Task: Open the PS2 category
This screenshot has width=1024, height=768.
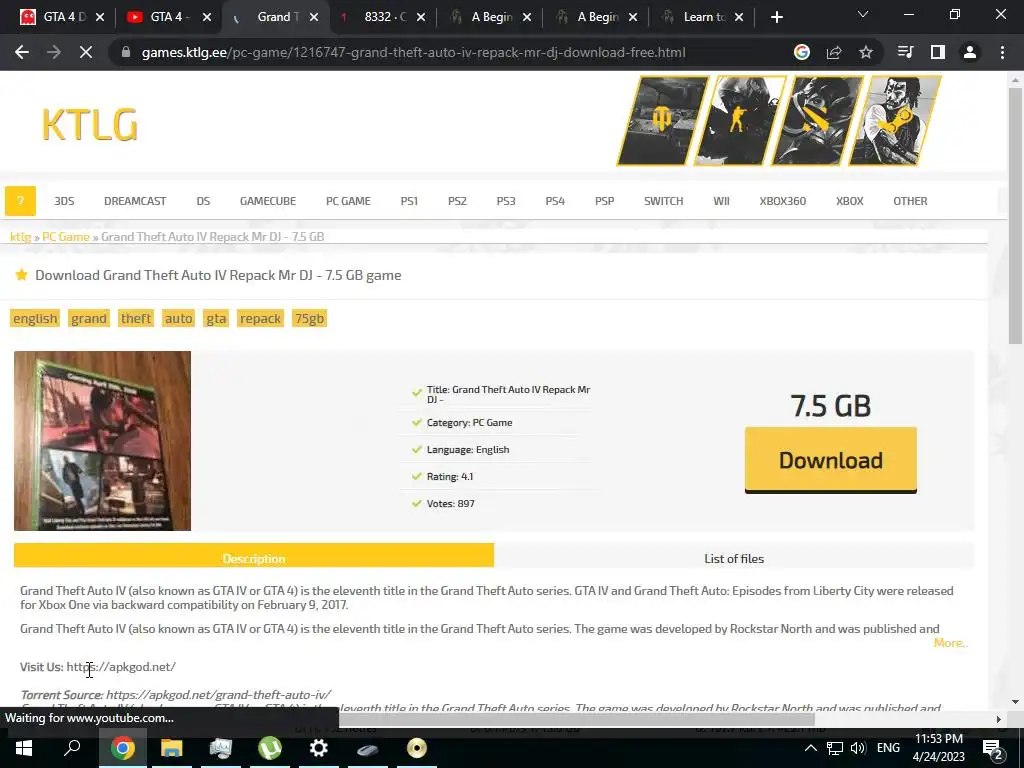Action: pyautogui.click(x=457, y=201)
